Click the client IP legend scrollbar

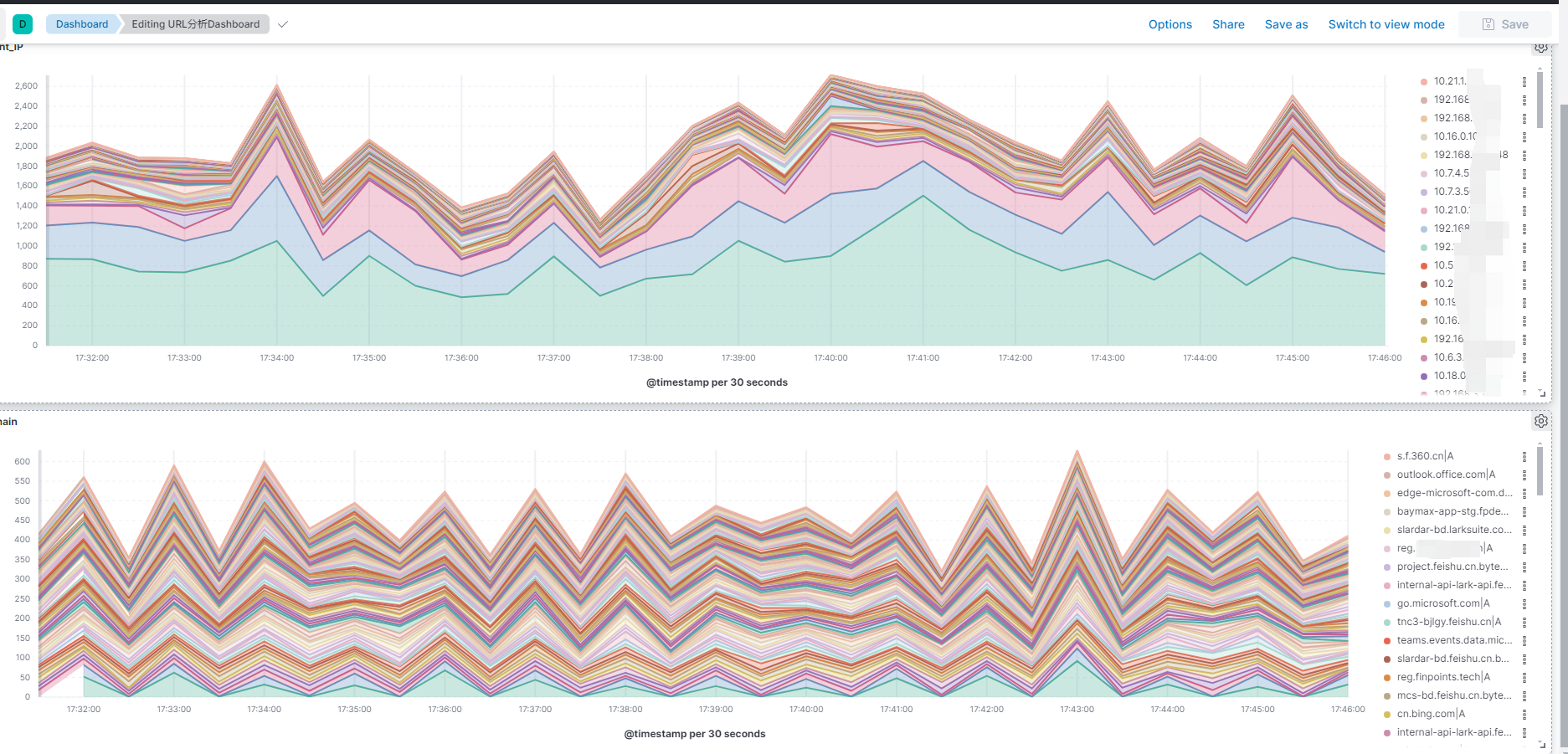pos(1540,100)
